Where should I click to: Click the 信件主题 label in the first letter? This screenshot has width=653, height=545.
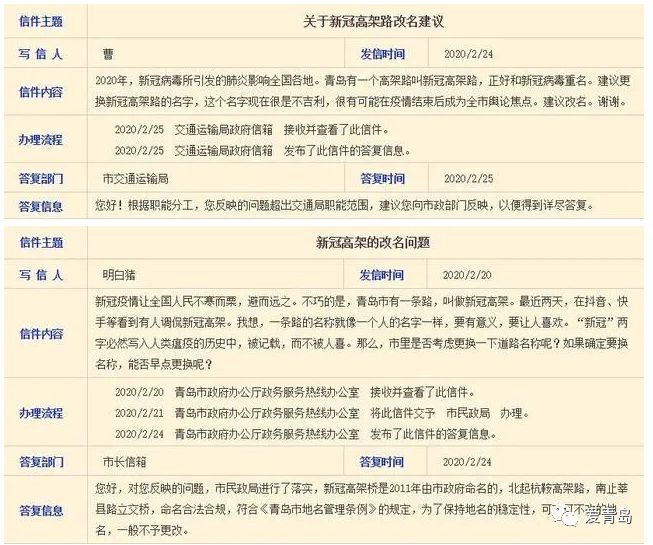41,21
